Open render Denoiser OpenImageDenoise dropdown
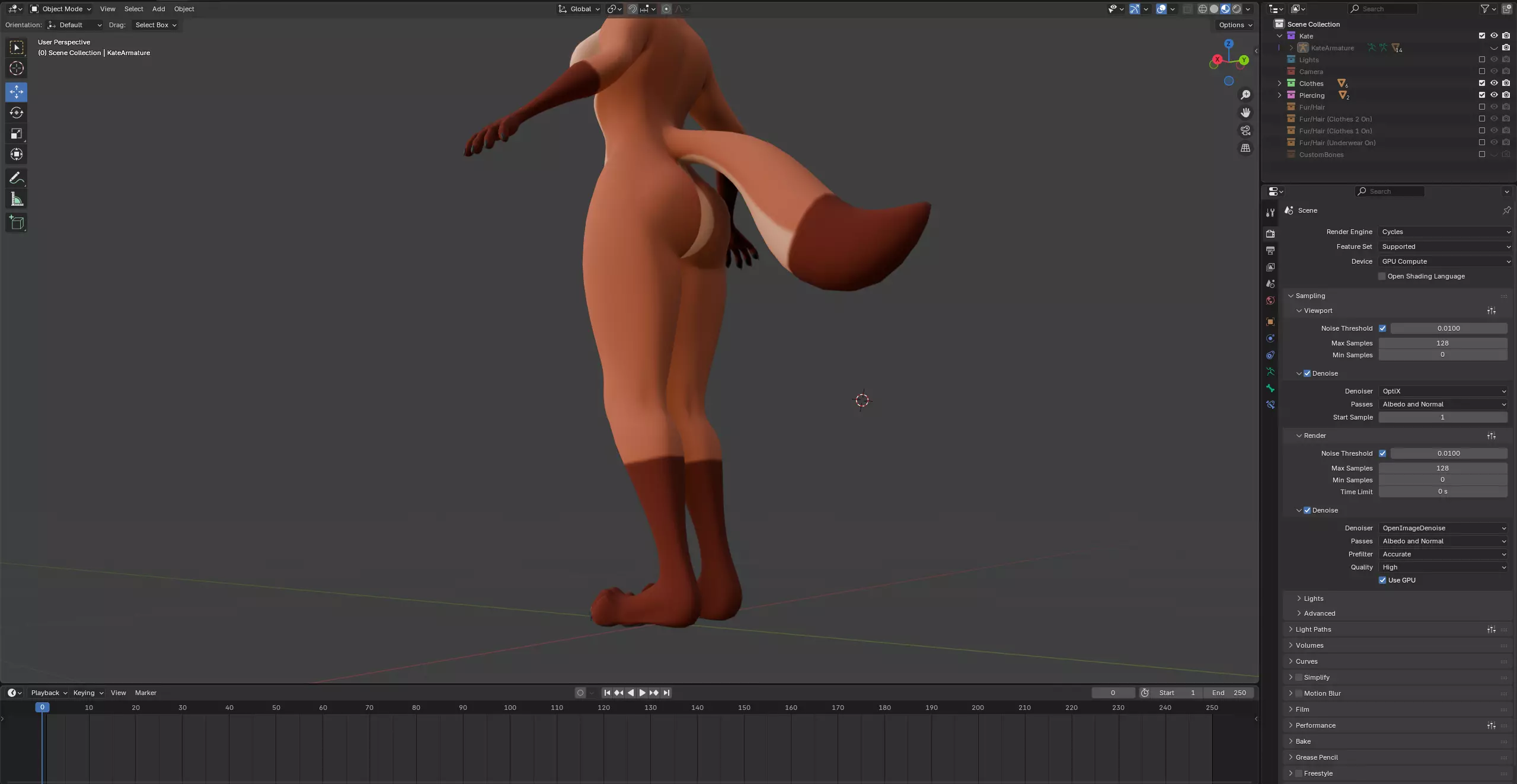Viewport: 1517px width, 784px height. click(x=1443, y=528)
